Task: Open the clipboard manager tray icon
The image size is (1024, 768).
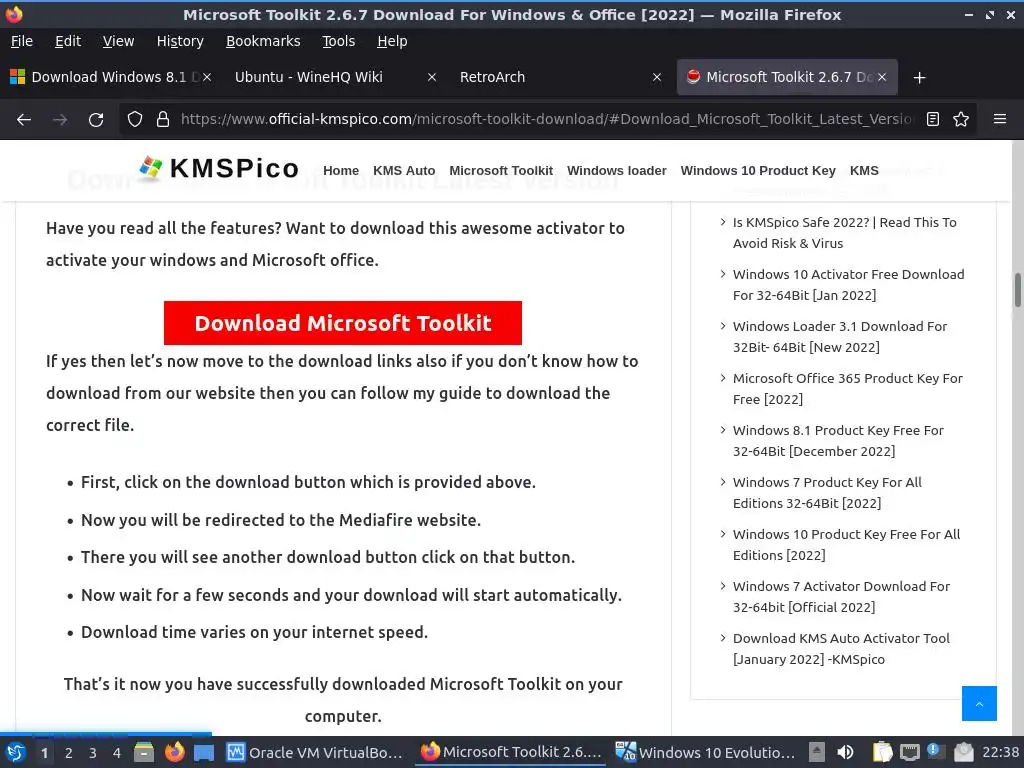Action: [882, 752]
